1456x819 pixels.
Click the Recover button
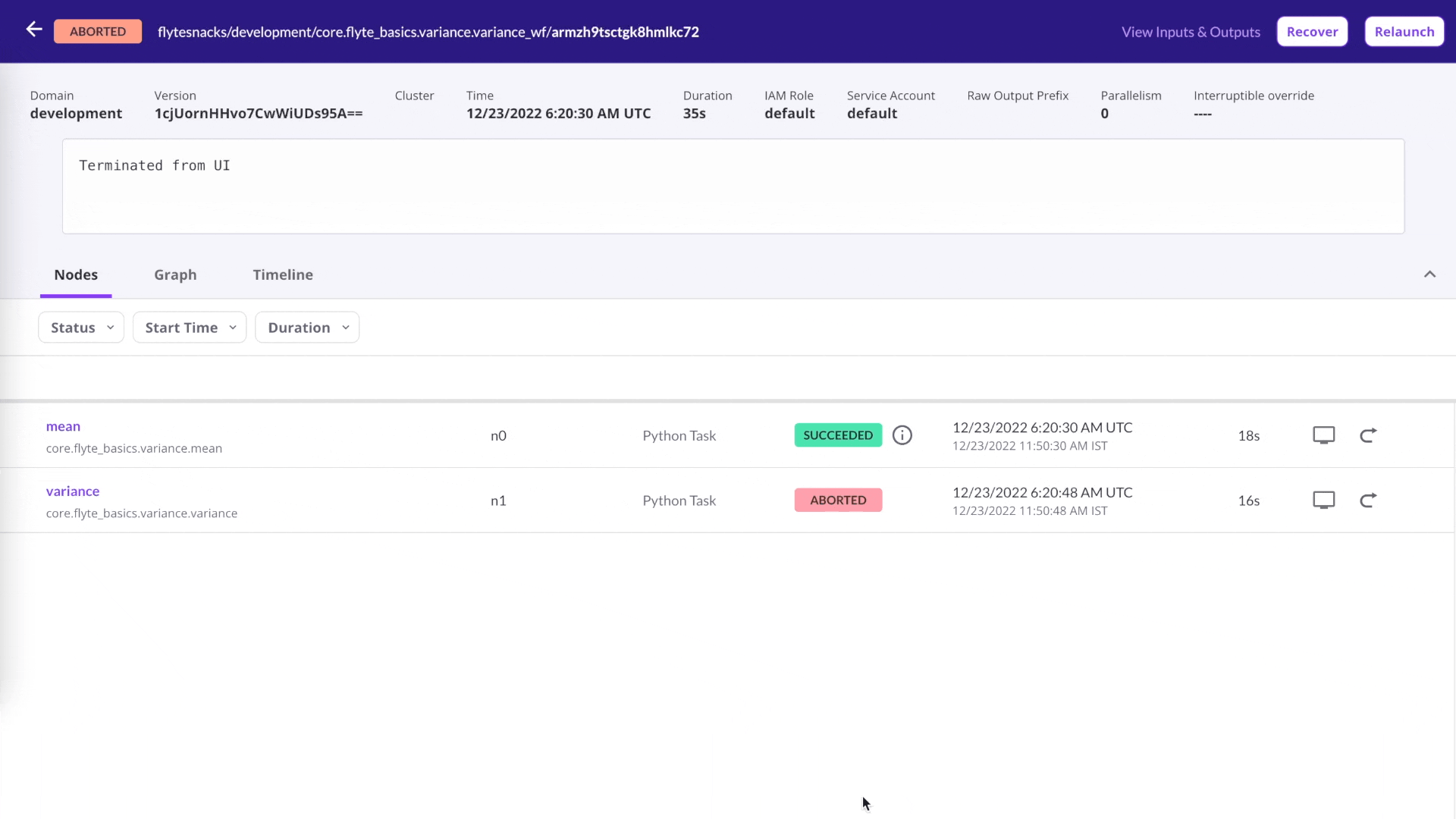[1312, 31]
